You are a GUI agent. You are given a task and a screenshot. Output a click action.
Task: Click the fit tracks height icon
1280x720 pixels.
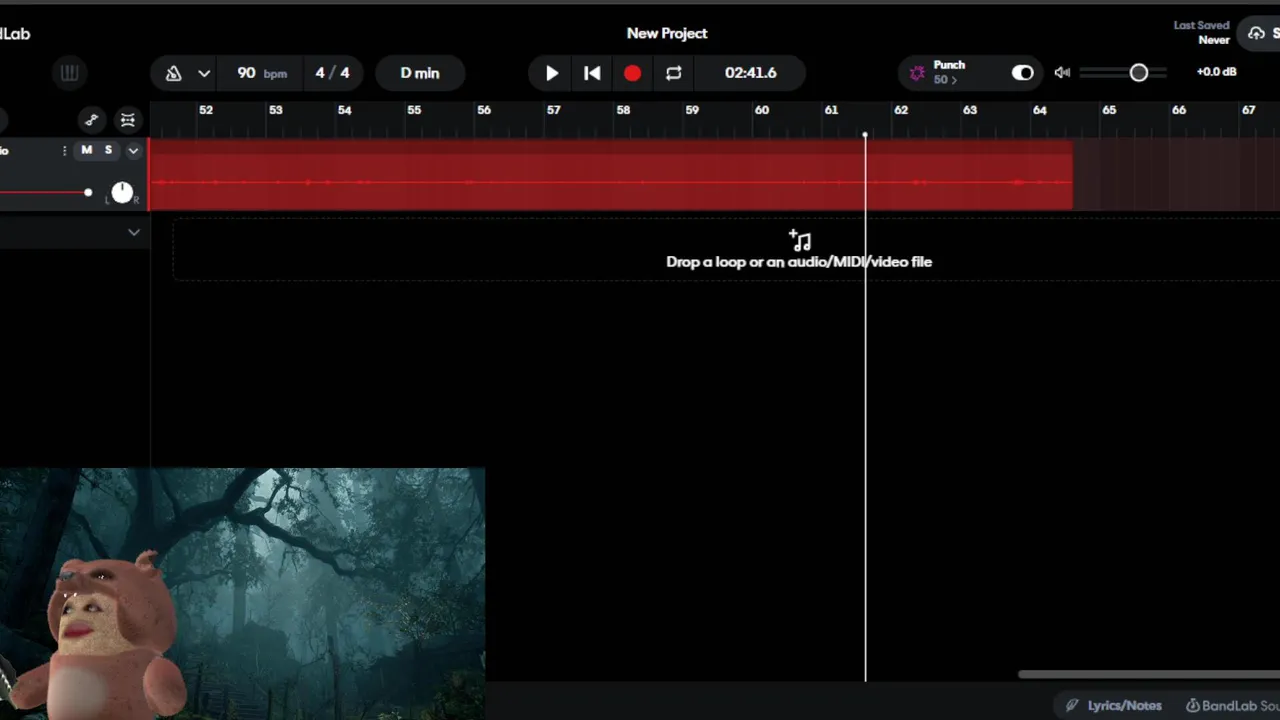pos(128,120)
